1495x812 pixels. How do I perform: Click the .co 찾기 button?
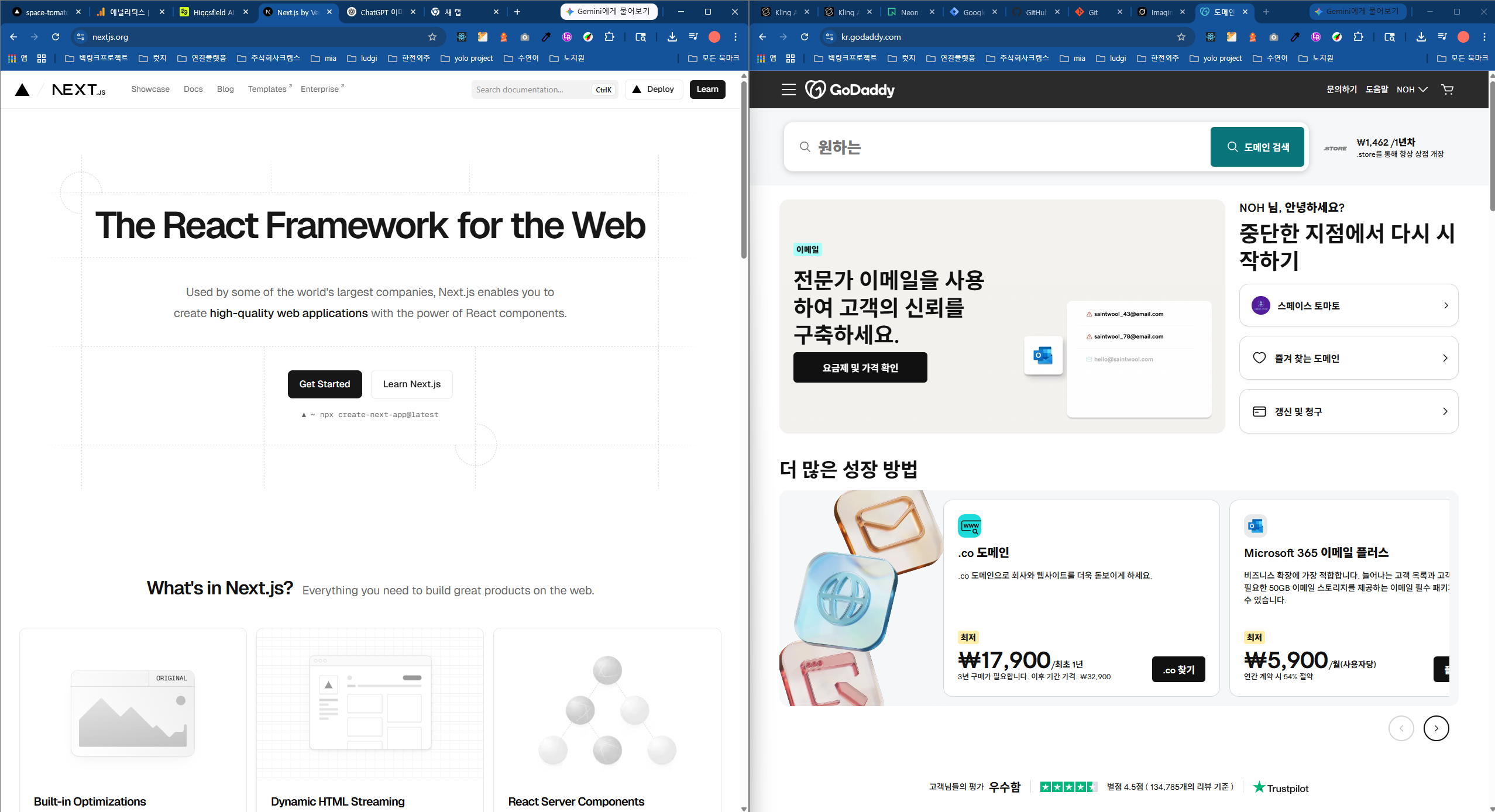[1178, 669]
